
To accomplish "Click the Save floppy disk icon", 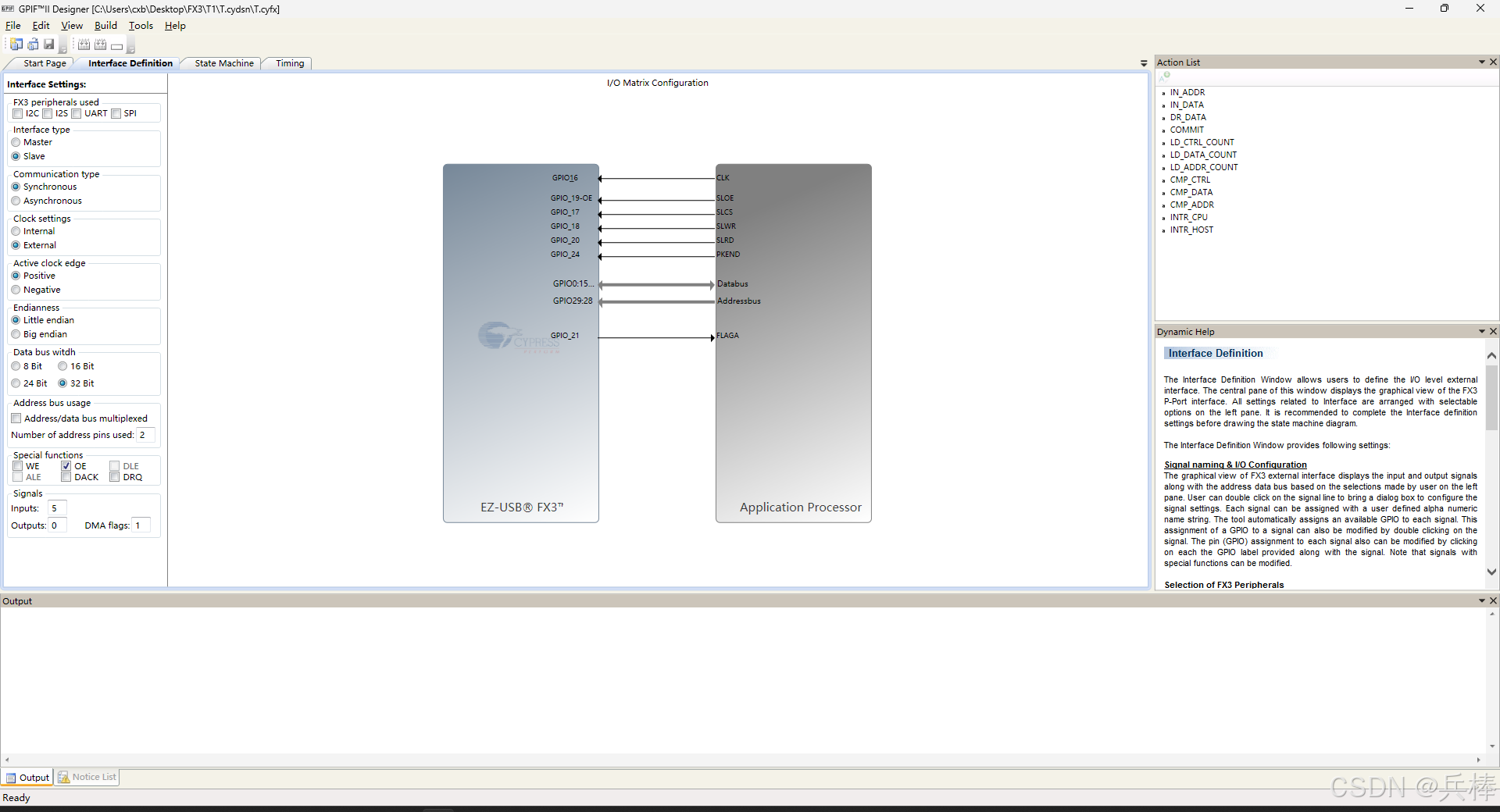I will point(48,45).
